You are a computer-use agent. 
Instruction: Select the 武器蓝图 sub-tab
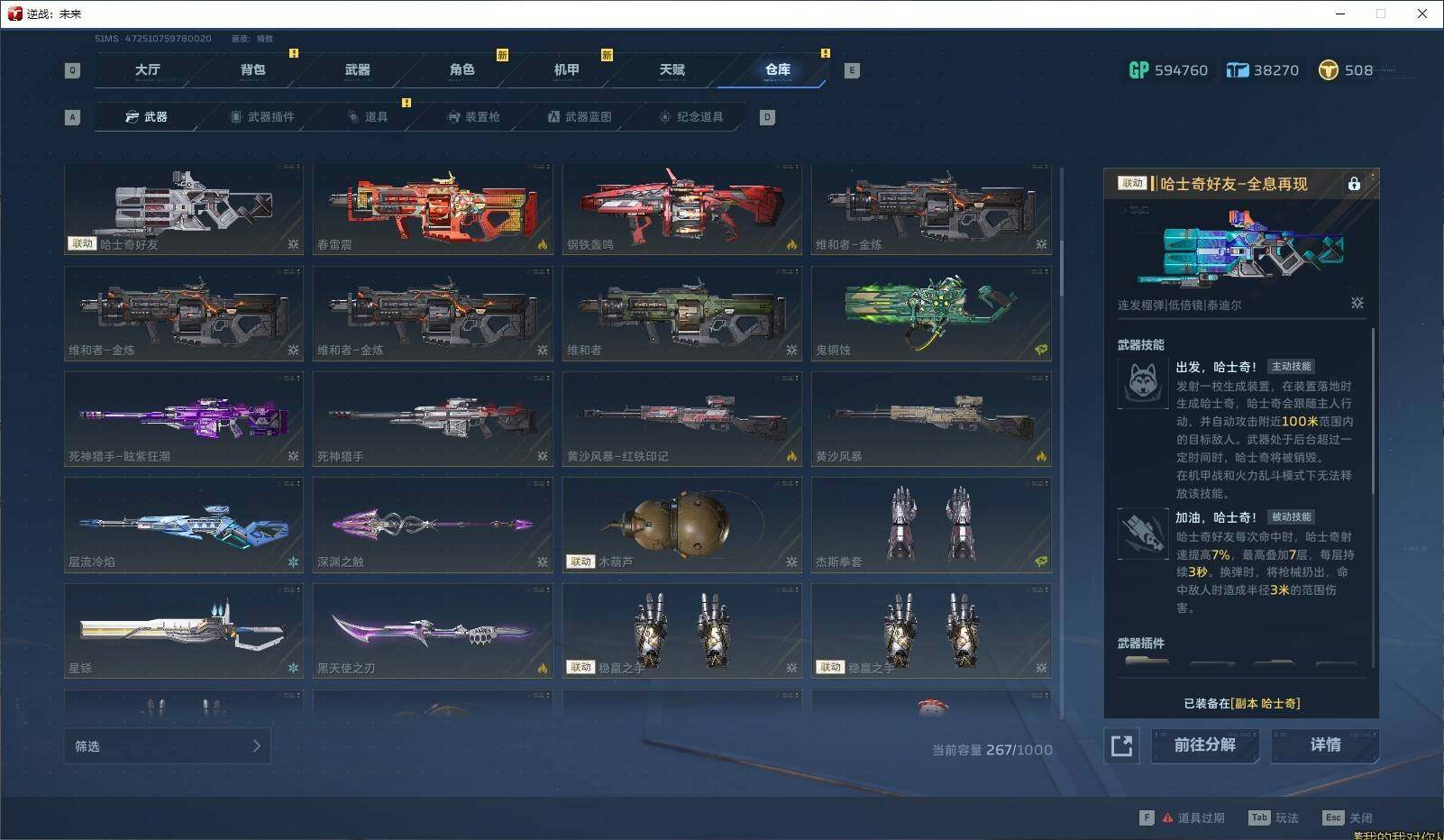pos(580,117)
